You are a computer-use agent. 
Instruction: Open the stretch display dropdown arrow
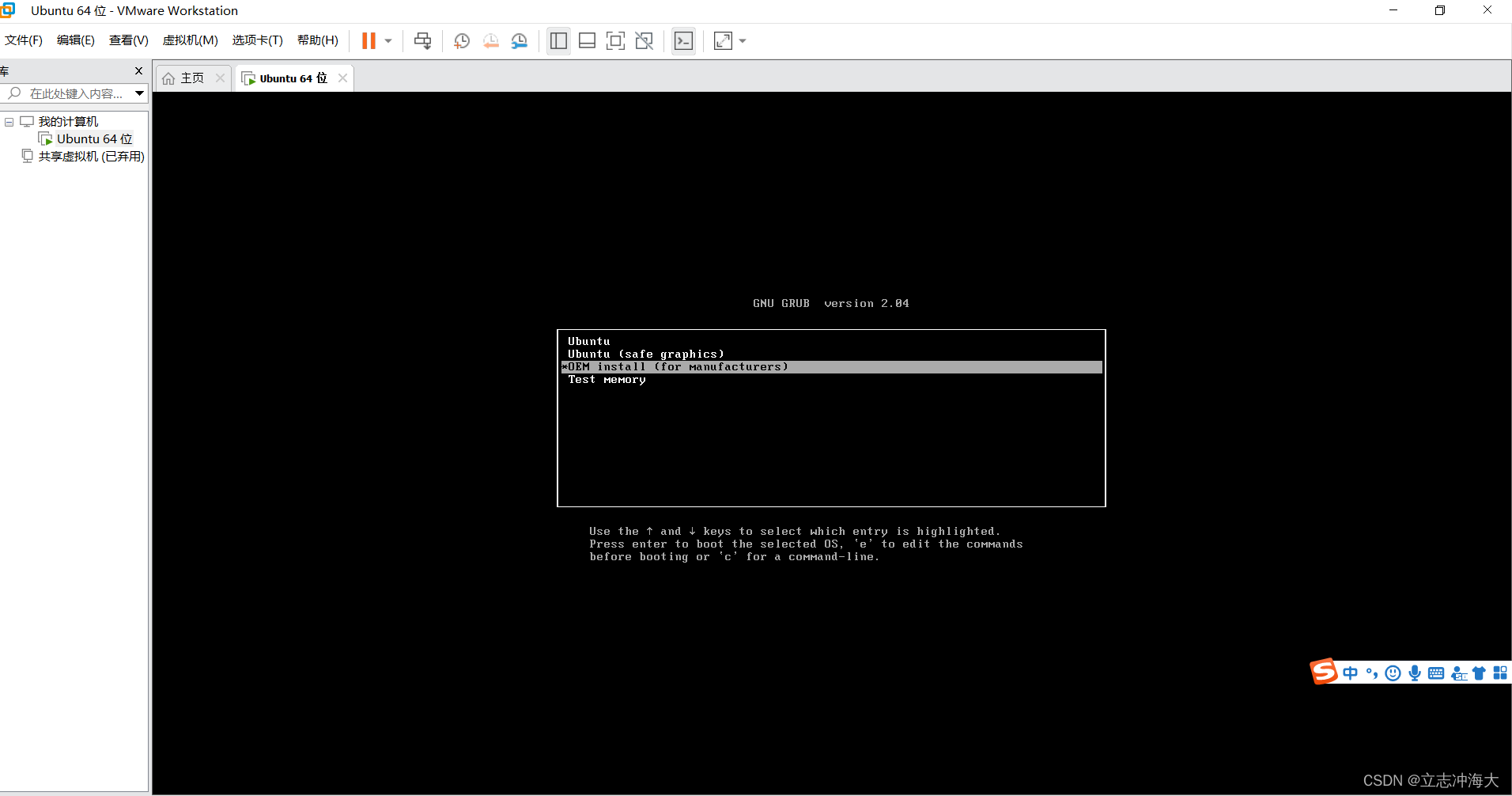(x=743, y=41)
